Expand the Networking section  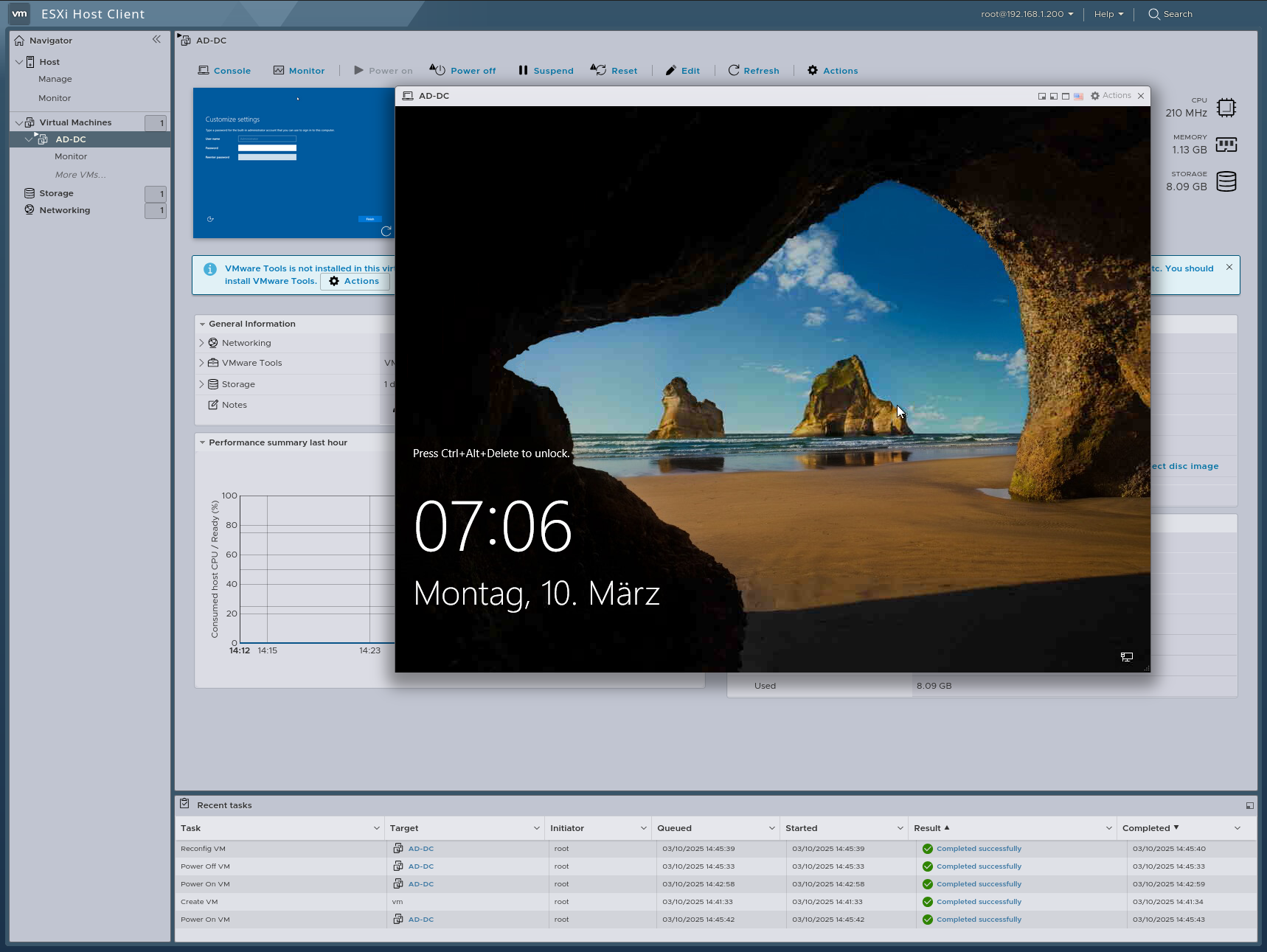pyautogui.click(x=201, y=342)
